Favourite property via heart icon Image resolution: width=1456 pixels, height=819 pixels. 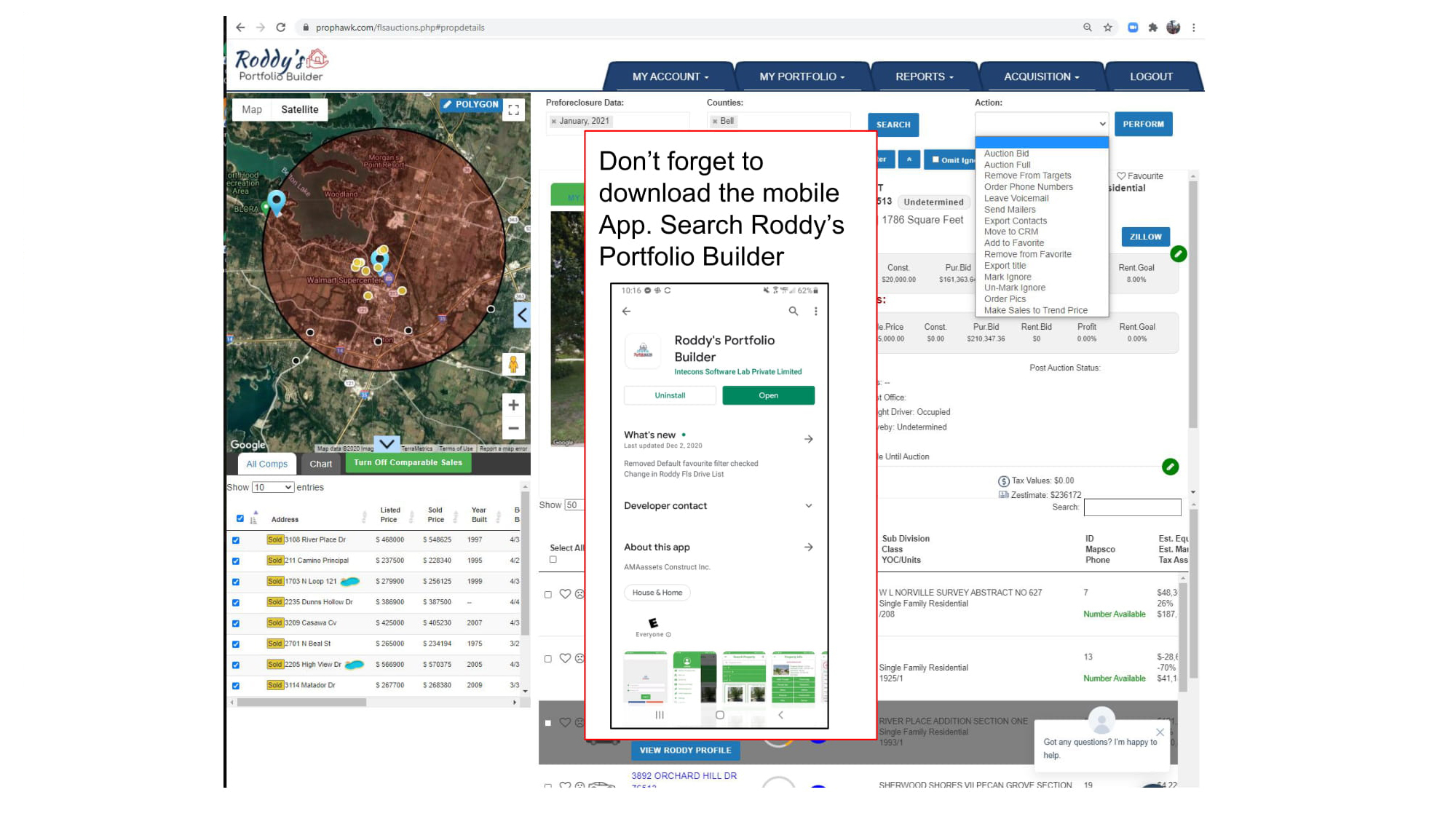(1121, 176)
